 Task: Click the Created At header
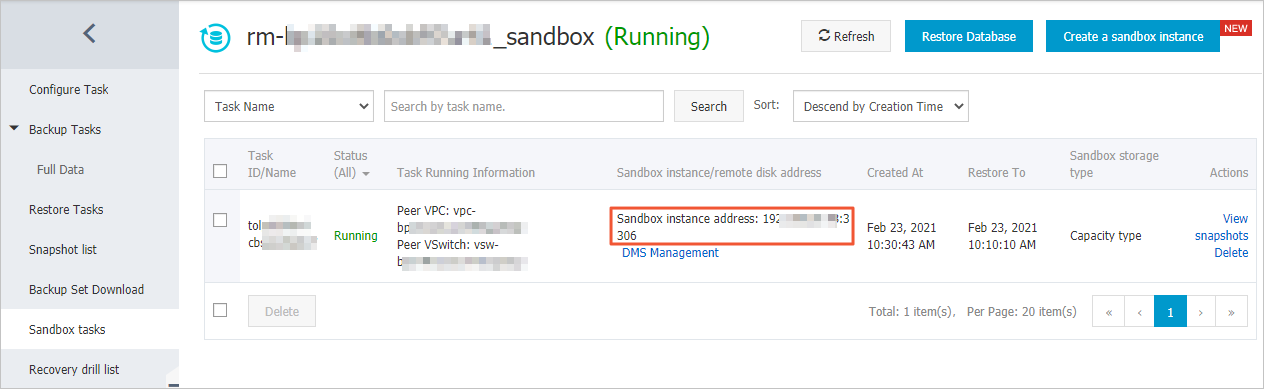tap(895, 172)
